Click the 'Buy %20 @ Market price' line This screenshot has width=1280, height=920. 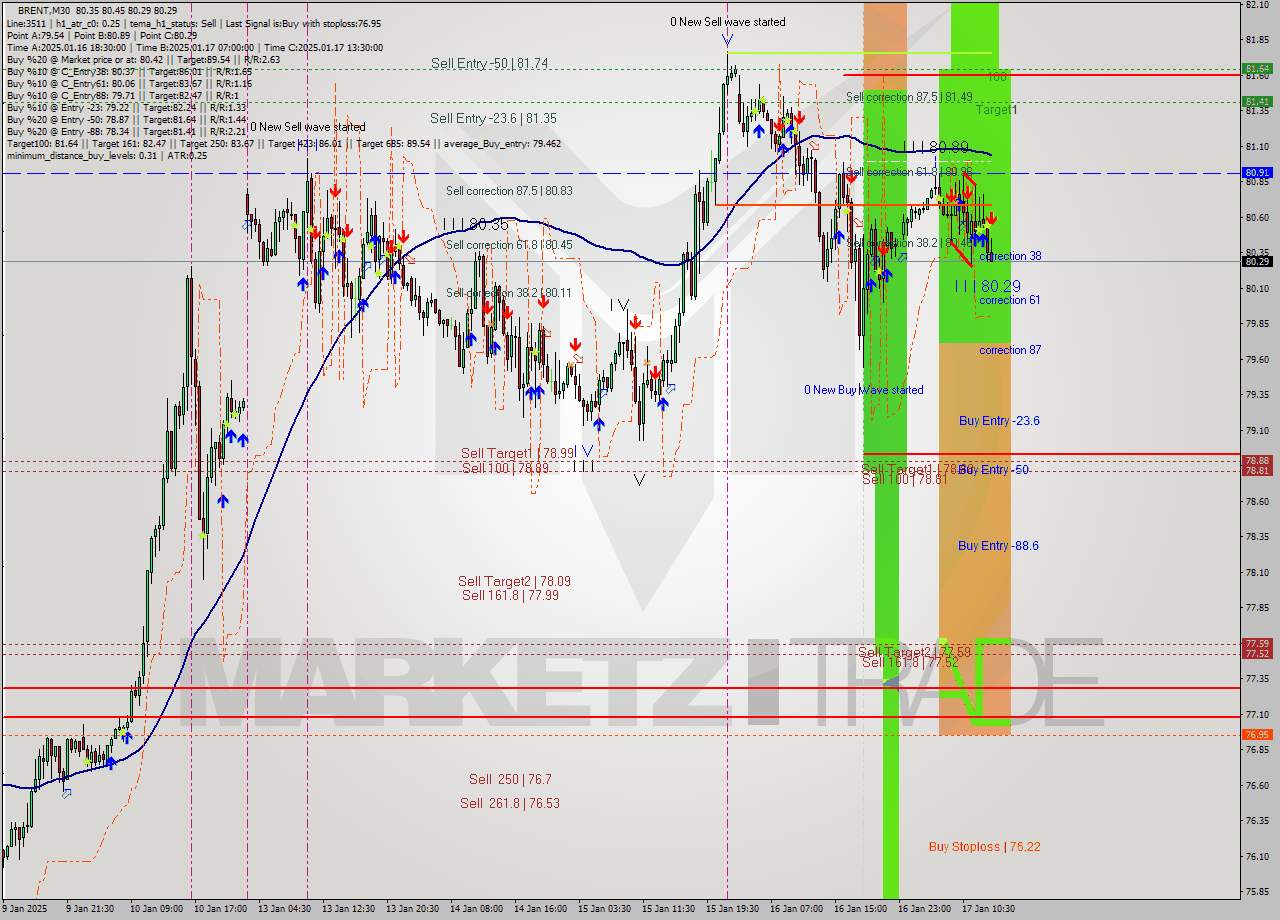pyautogui.click(x=143, y=59)
